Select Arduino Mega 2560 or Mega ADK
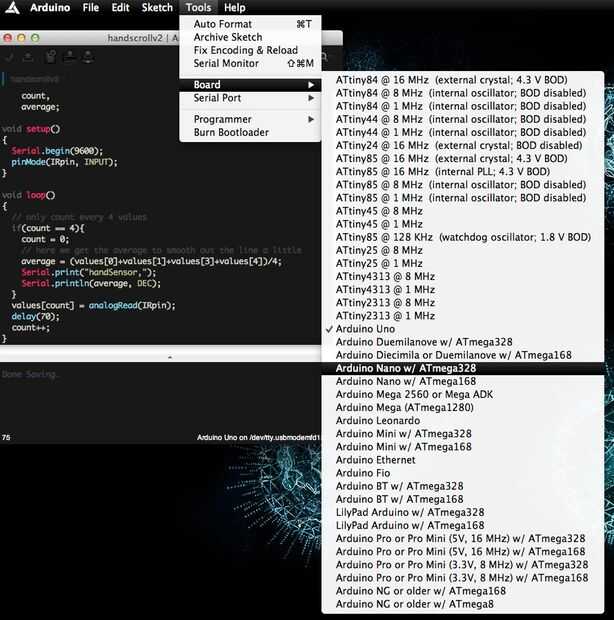 pyautogui.click(x=463, y=394)
